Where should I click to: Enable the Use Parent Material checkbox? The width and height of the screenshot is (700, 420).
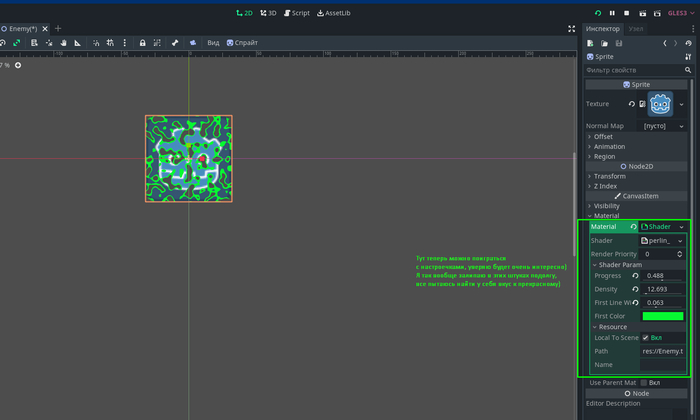click(643, 382)
